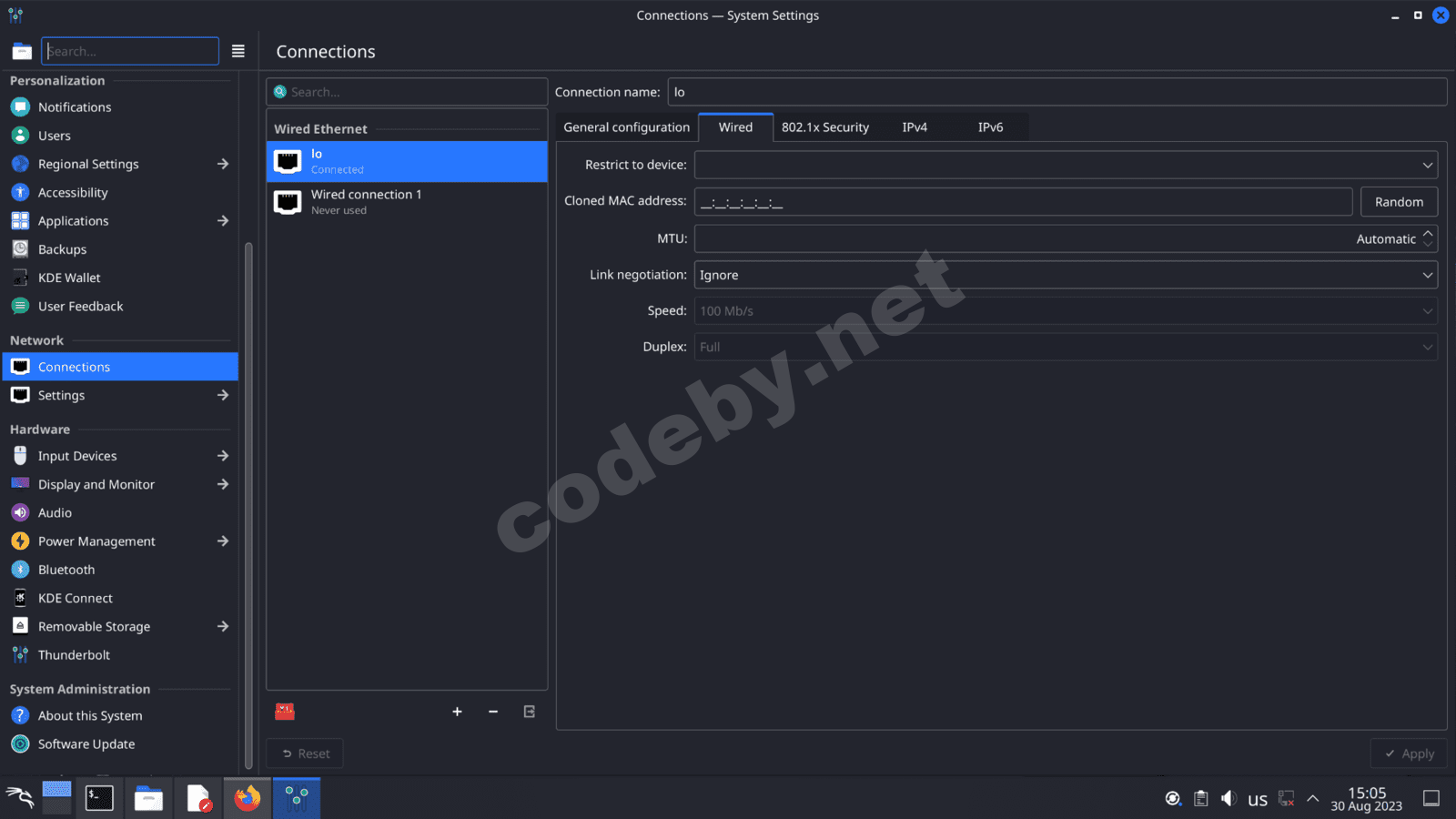Open the 802.1x Security tab

click(824, 127)
